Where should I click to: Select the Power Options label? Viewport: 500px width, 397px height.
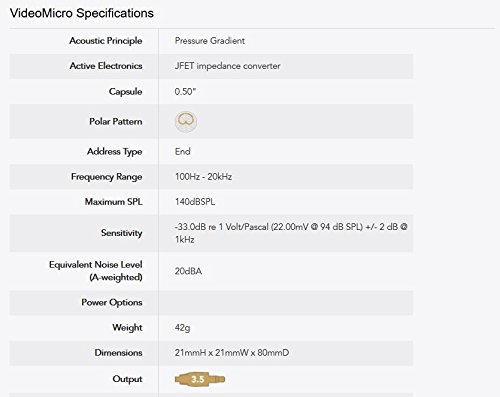(112, 302)
